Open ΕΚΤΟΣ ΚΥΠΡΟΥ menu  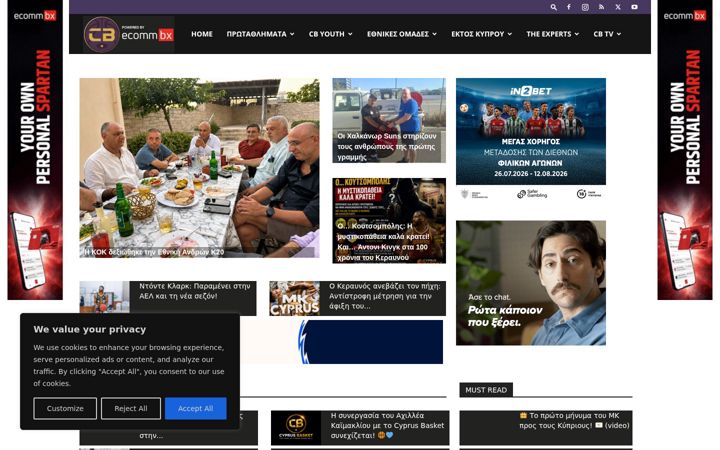481,34
